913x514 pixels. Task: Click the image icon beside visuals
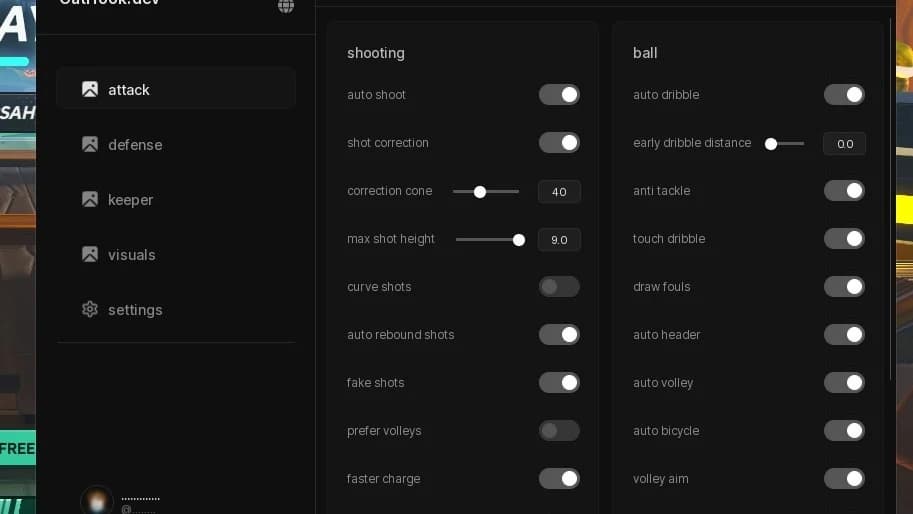[90, 254]
